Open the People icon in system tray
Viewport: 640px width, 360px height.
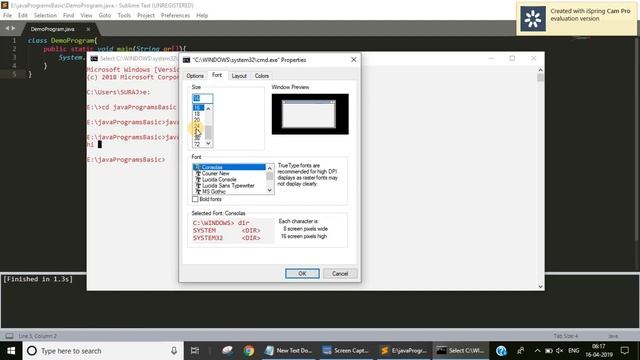pos(520,351)
